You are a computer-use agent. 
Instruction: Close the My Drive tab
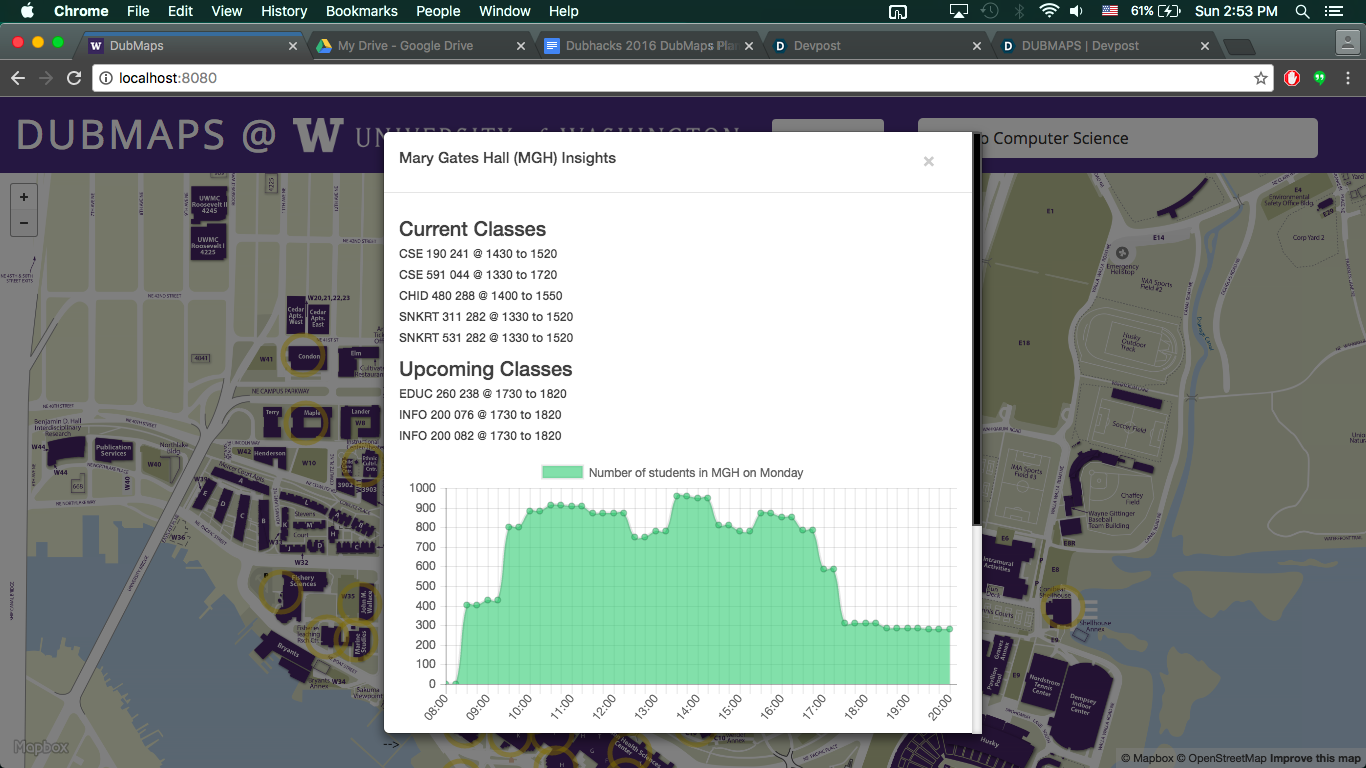pos(522,46)
